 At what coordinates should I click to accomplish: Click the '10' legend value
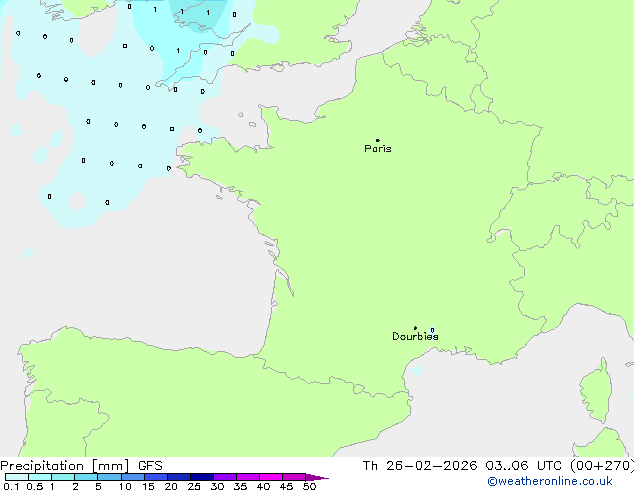click(125, 486)
